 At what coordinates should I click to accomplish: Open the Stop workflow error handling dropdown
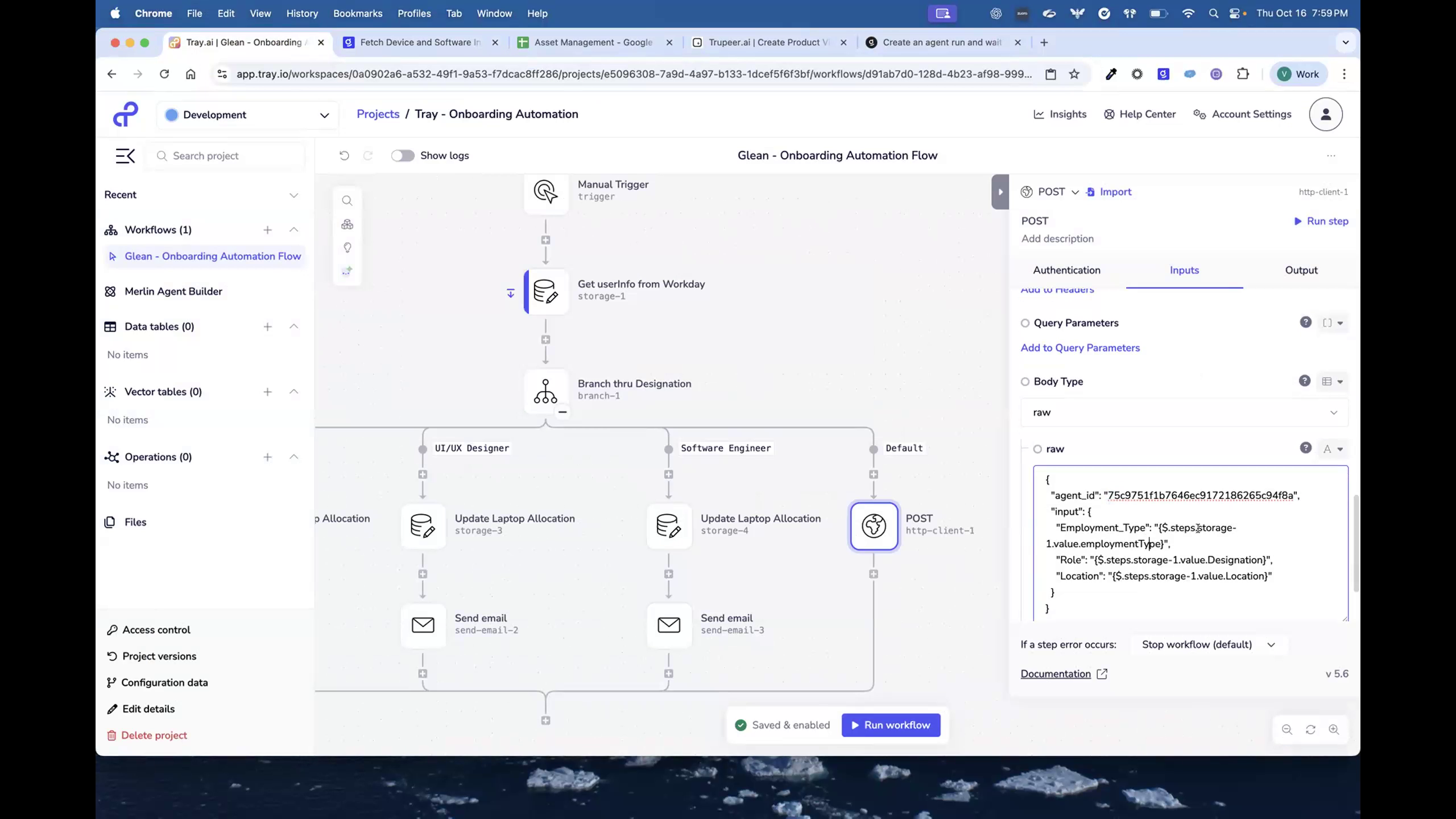tap(1209, 644)
